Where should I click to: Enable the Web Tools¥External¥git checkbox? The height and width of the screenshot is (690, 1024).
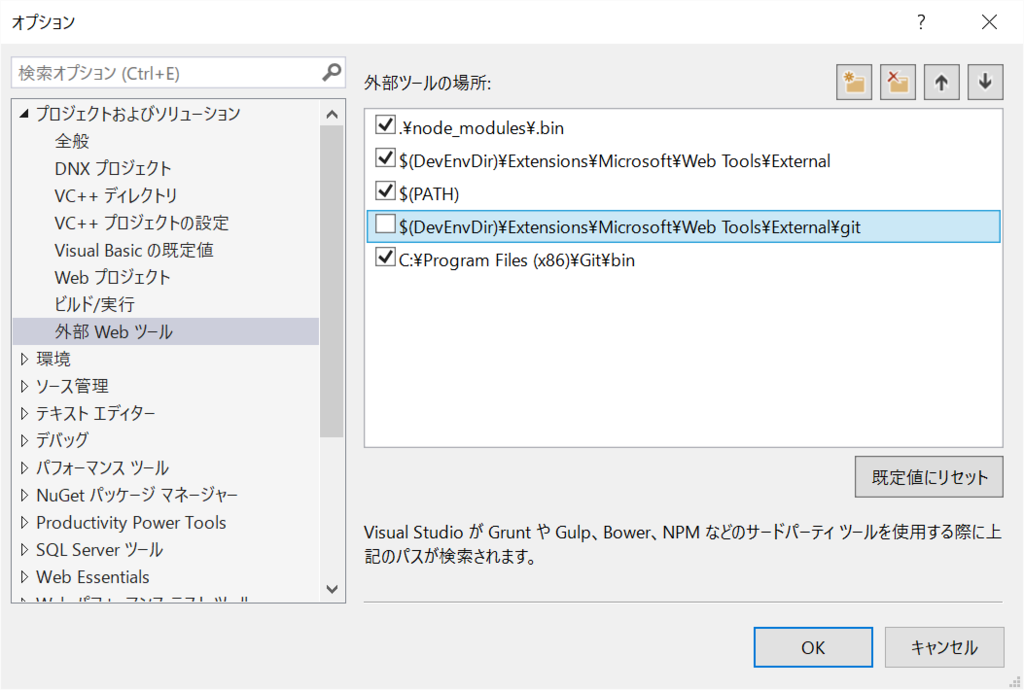(x=385, y=224)
